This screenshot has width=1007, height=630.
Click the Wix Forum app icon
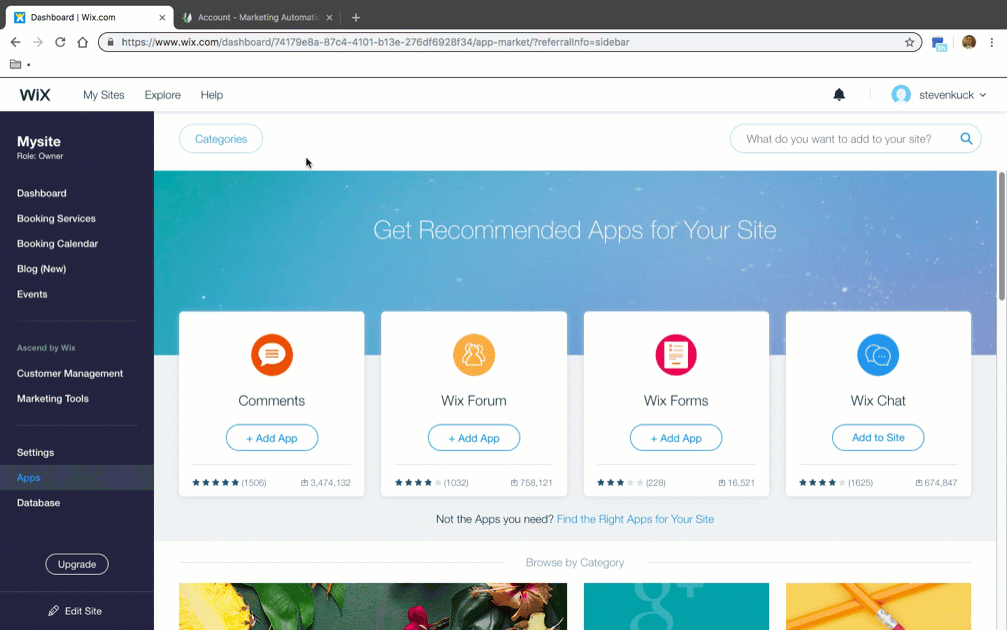click(474, 355)
